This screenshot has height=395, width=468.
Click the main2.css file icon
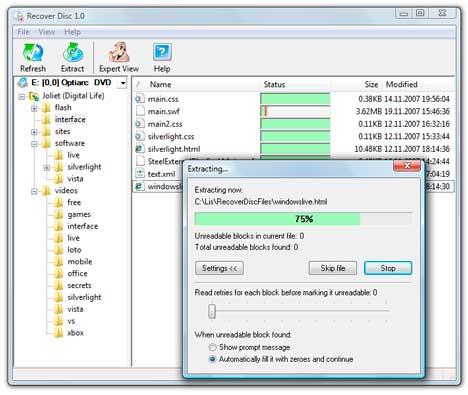tap(139, 124)
